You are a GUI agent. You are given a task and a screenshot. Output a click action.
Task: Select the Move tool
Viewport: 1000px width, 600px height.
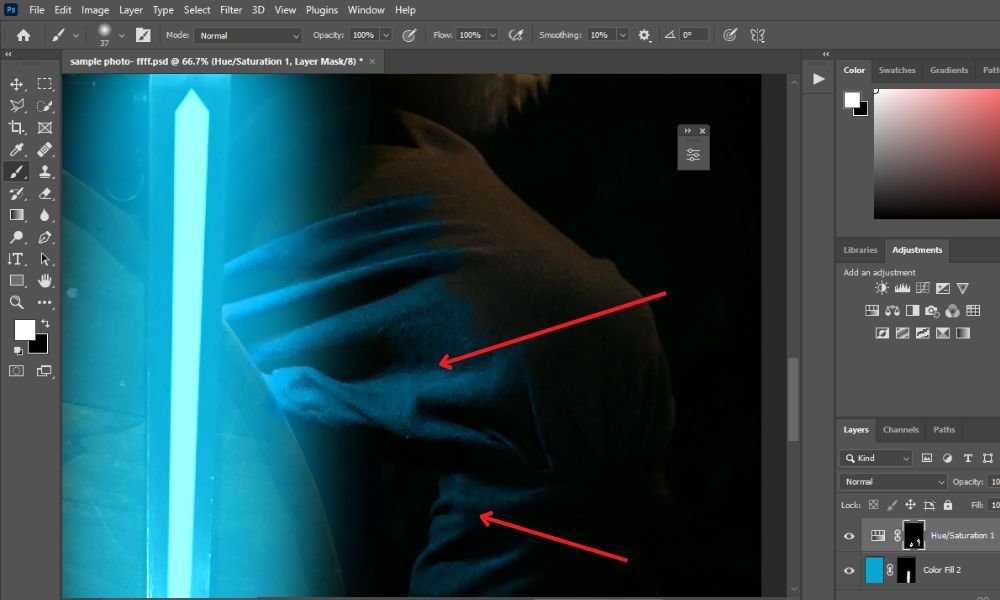pyautogui.click(x=17, y=84)
